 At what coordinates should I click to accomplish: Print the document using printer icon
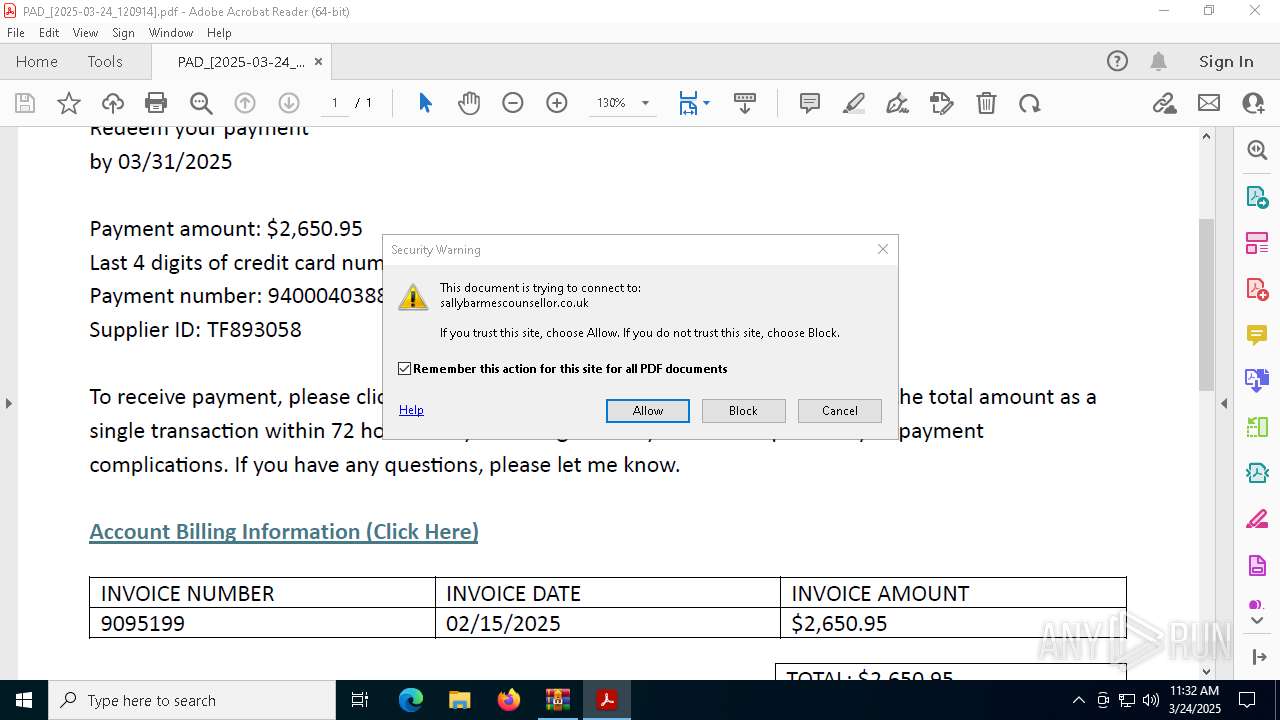coord(156,103)
